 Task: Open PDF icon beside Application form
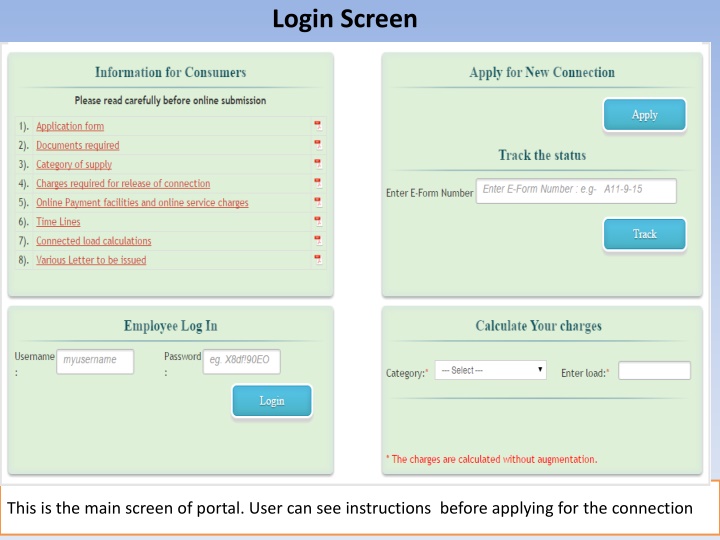coord(318,126)
